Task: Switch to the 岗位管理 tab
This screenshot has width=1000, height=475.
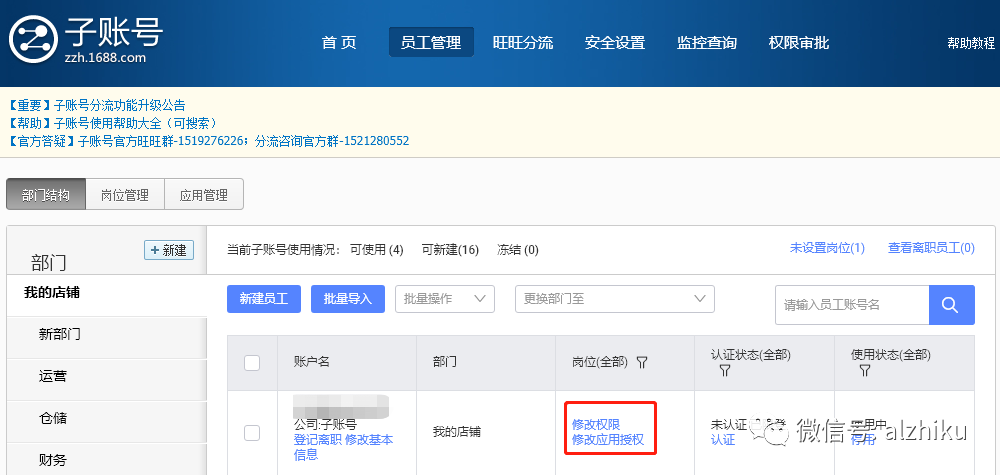Action: [x=124, y=194]
